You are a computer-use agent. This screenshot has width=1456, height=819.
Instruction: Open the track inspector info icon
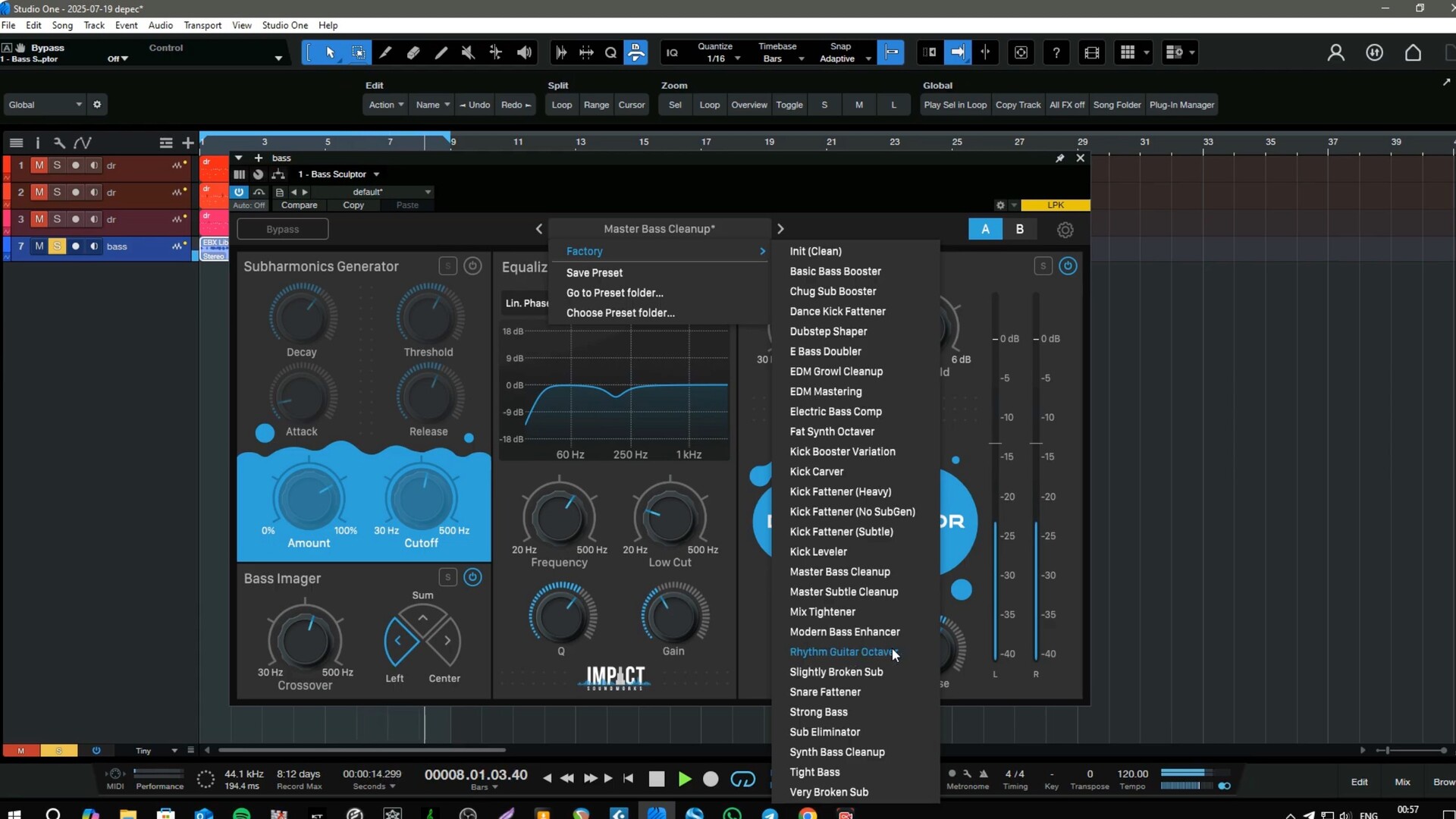(x=37, y=143)
